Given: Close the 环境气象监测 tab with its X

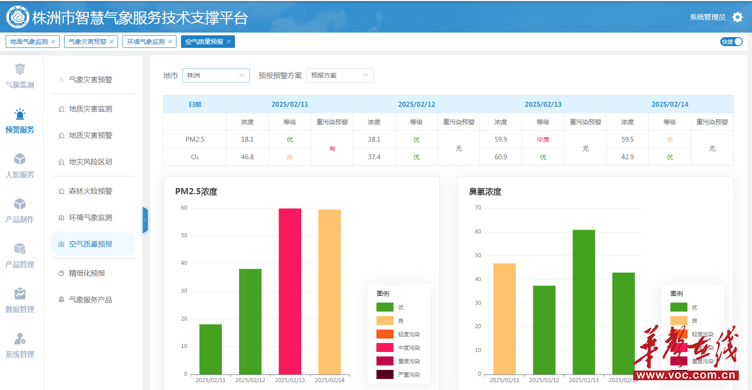Looking at the screenshot, I should coord(170,42).
